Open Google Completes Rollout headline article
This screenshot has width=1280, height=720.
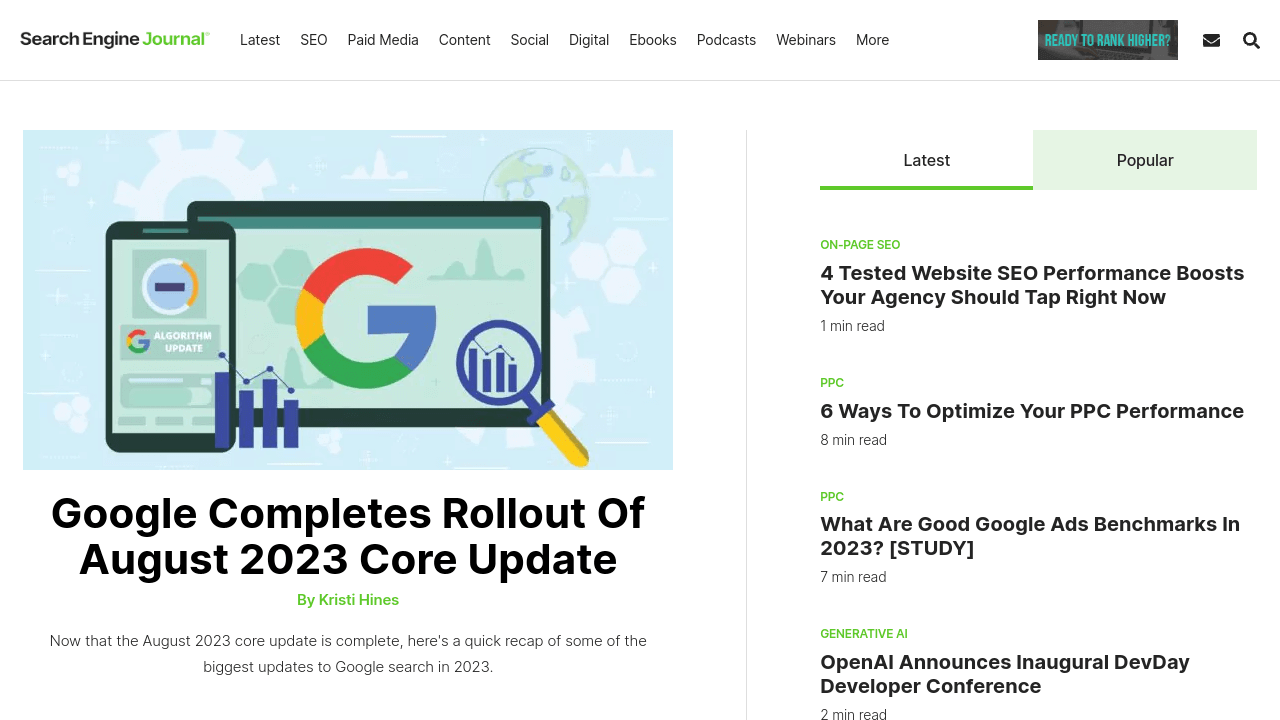pyautogui.click(x=348, y=536)
